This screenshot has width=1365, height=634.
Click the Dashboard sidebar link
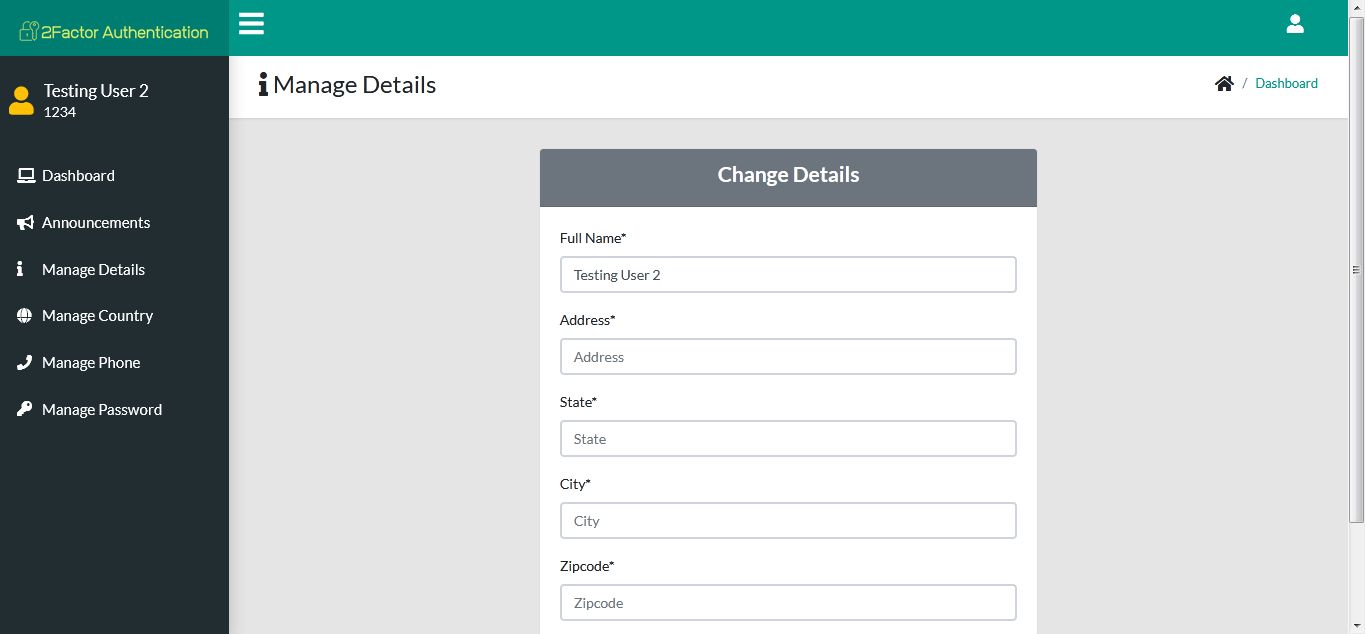77,174
